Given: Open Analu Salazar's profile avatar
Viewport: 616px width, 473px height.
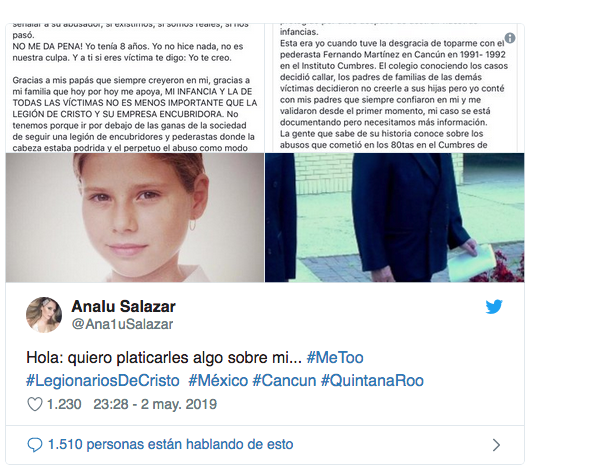Looking at the screenshot, I should click(44, 315).
